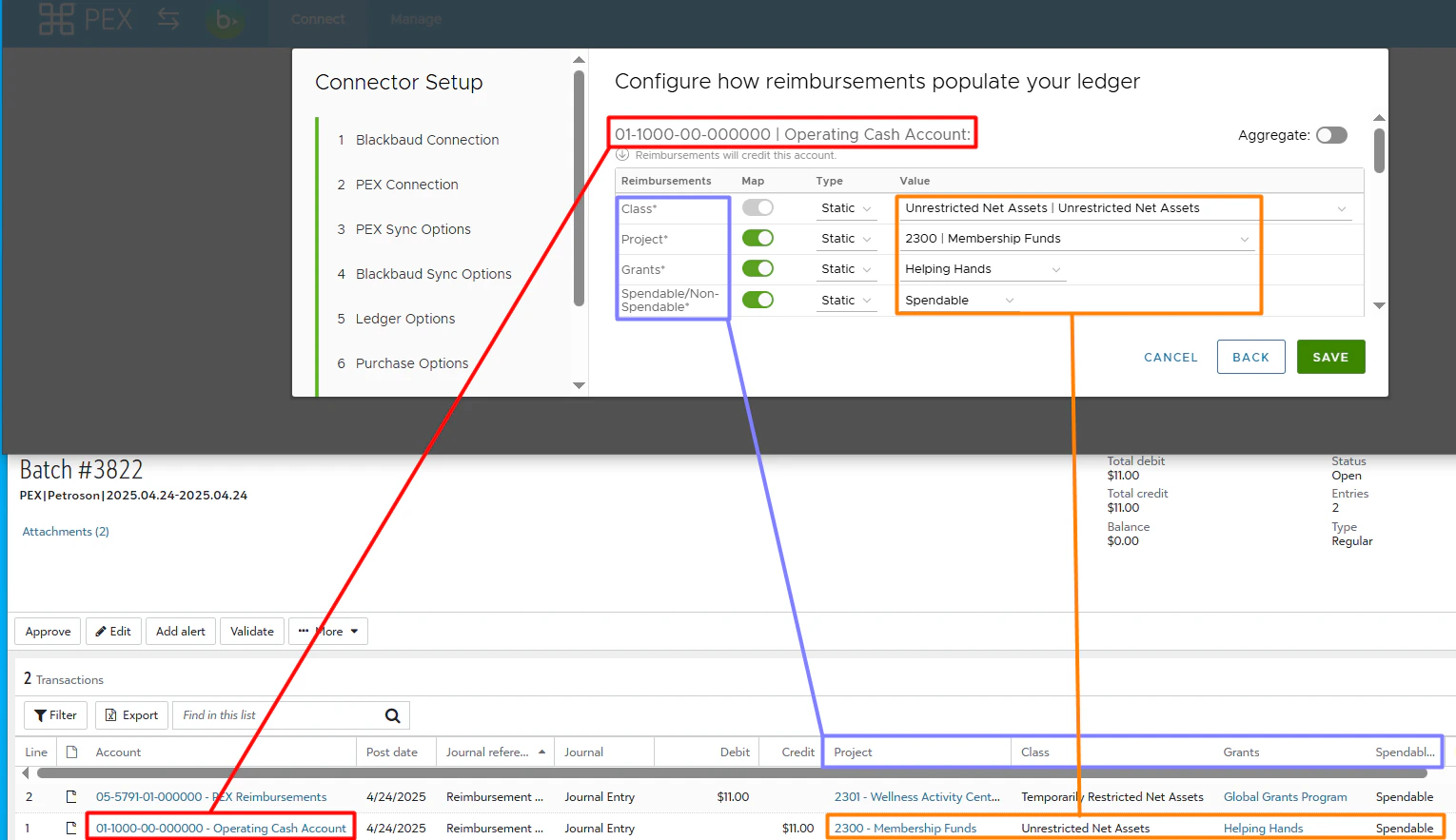Screen dimensions: 1456x840
Task: Click the Validate button
Action: coord(252,631)
